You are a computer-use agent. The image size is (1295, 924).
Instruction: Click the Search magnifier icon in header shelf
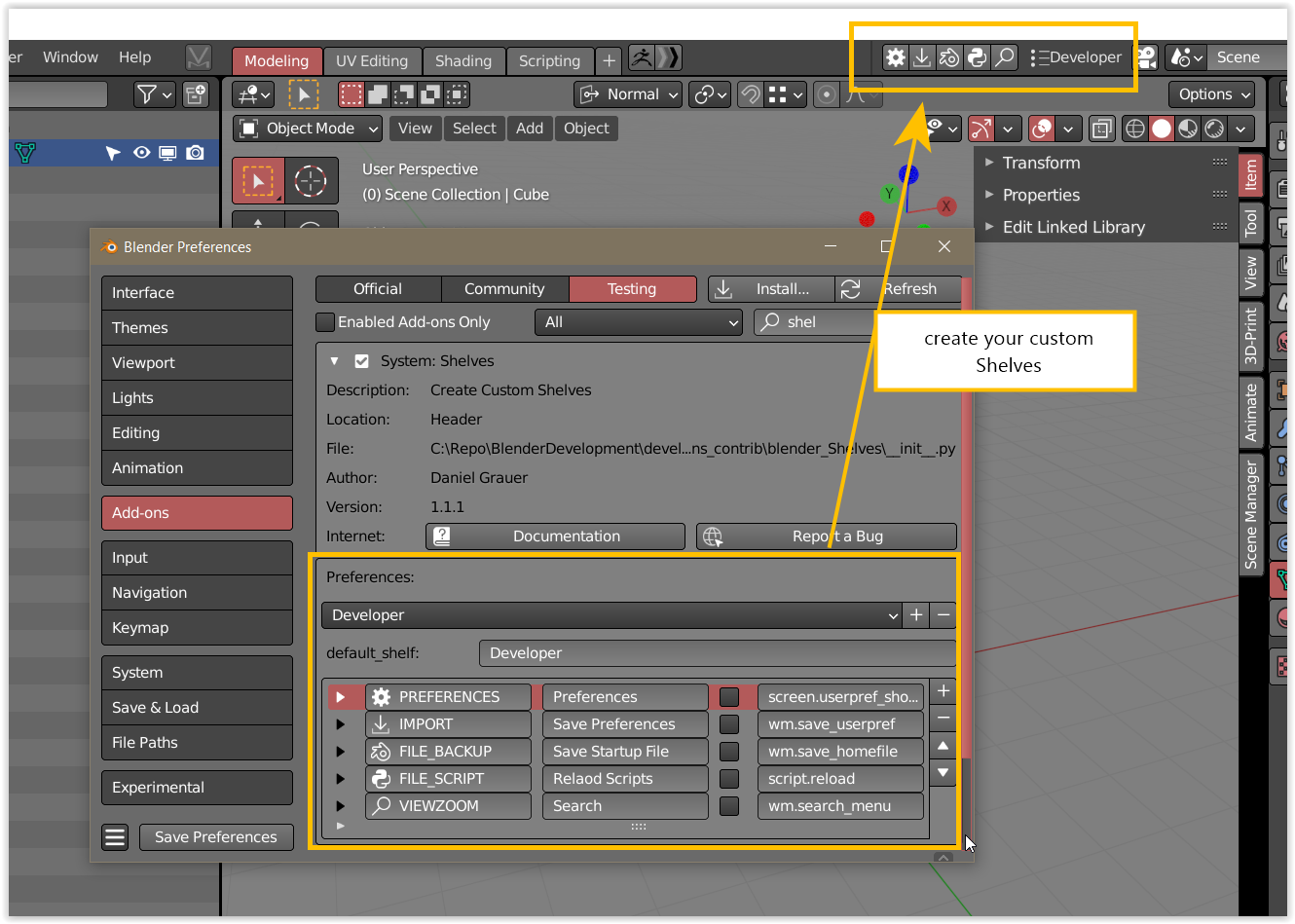click(1004, 57)
